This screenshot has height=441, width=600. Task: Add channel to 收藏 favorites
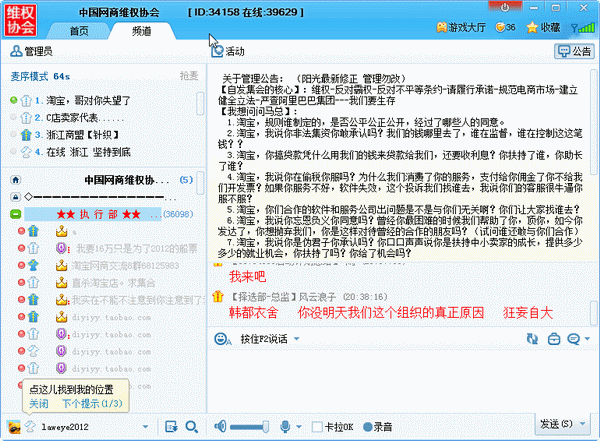543,27
